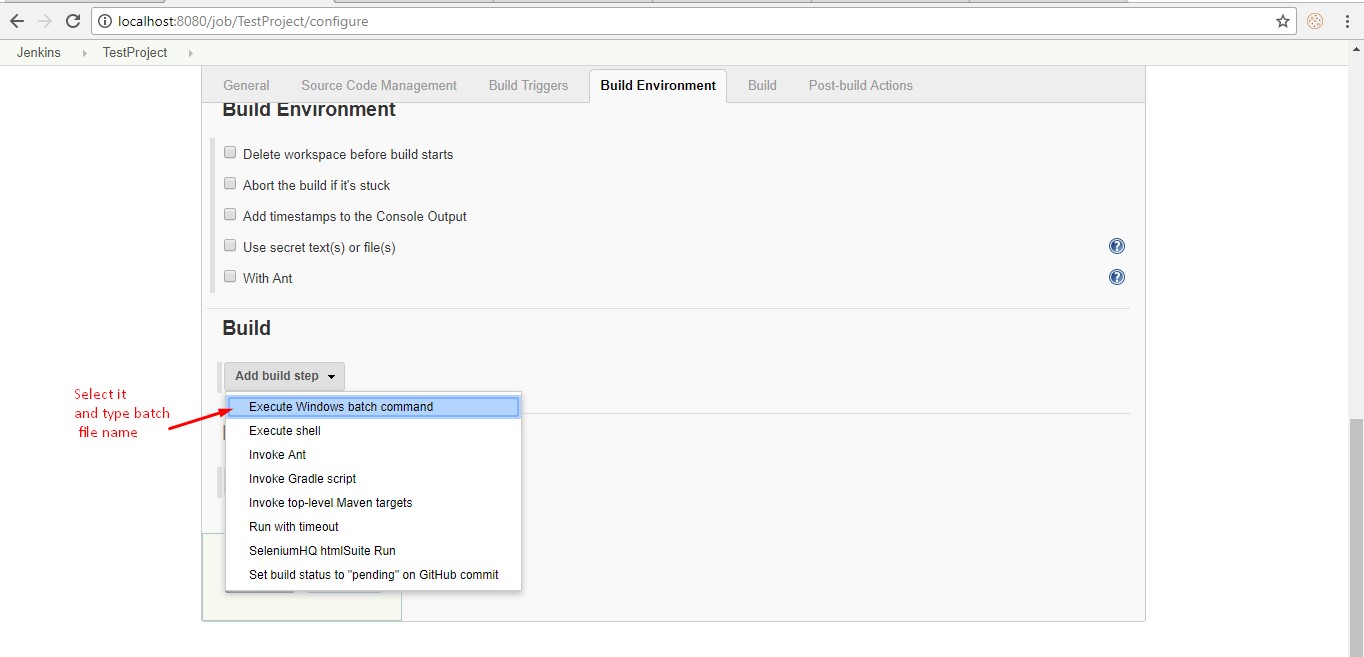Expand the breadcrumb chevron after TestProject
The width and height of the screenshot is (1364, 657).
click(x=189, y=52)
